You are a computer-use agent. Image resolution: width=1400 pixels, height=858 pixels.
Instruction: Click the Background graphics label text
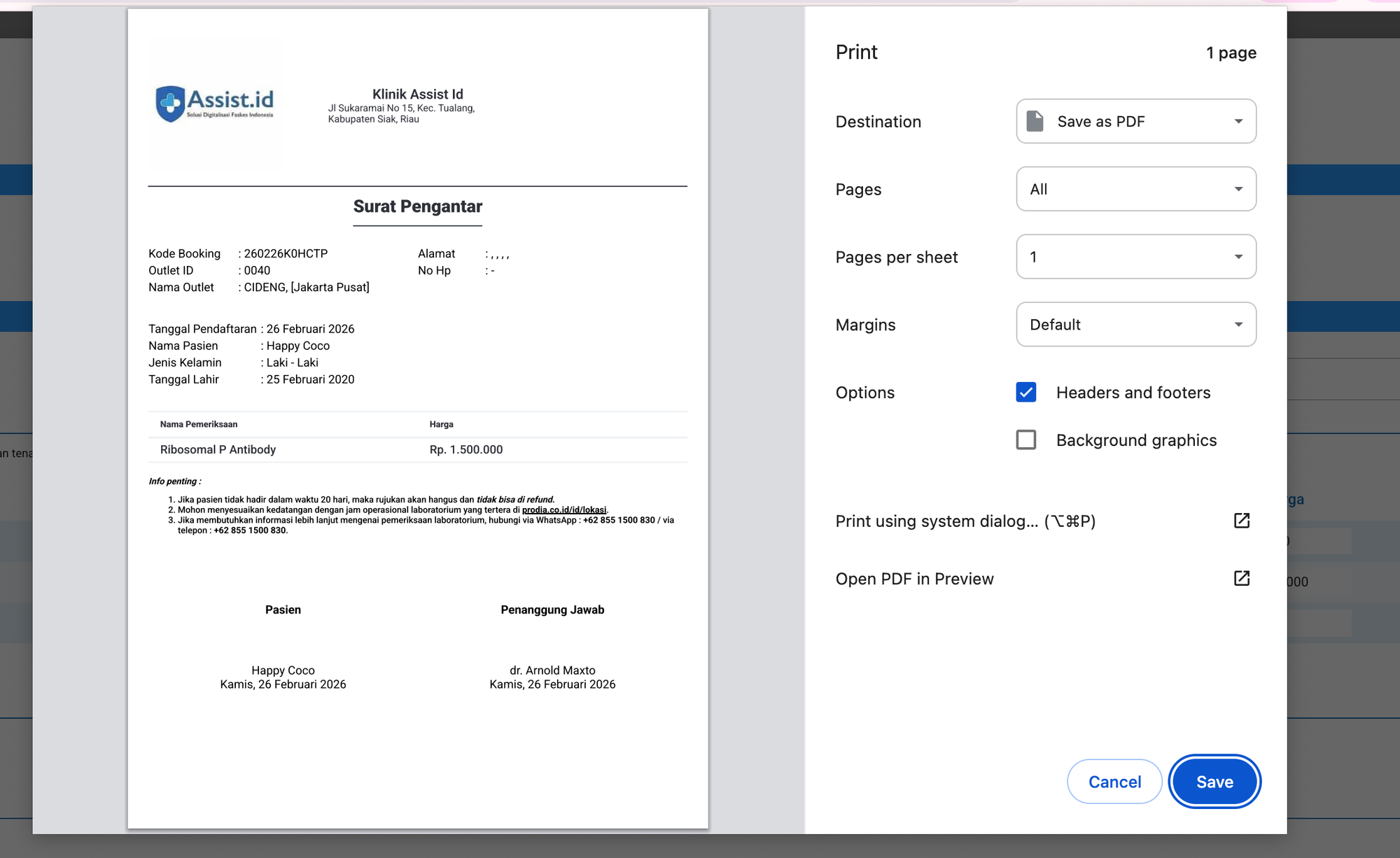pos(1136,440)
